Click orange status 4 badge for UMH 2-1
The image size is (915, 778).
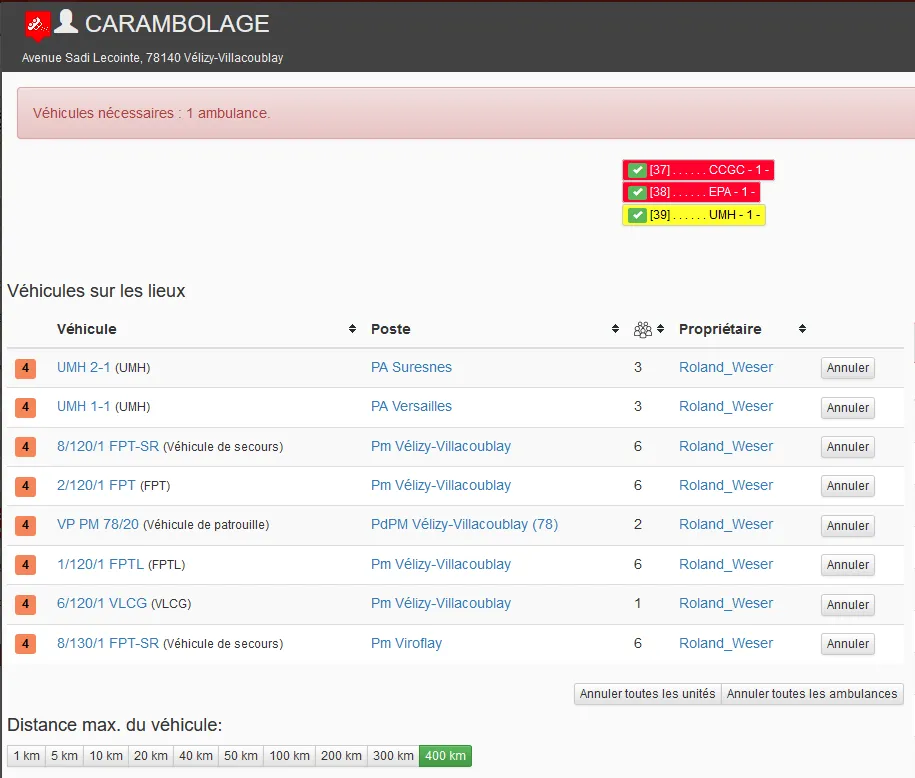tap(25, 368)
